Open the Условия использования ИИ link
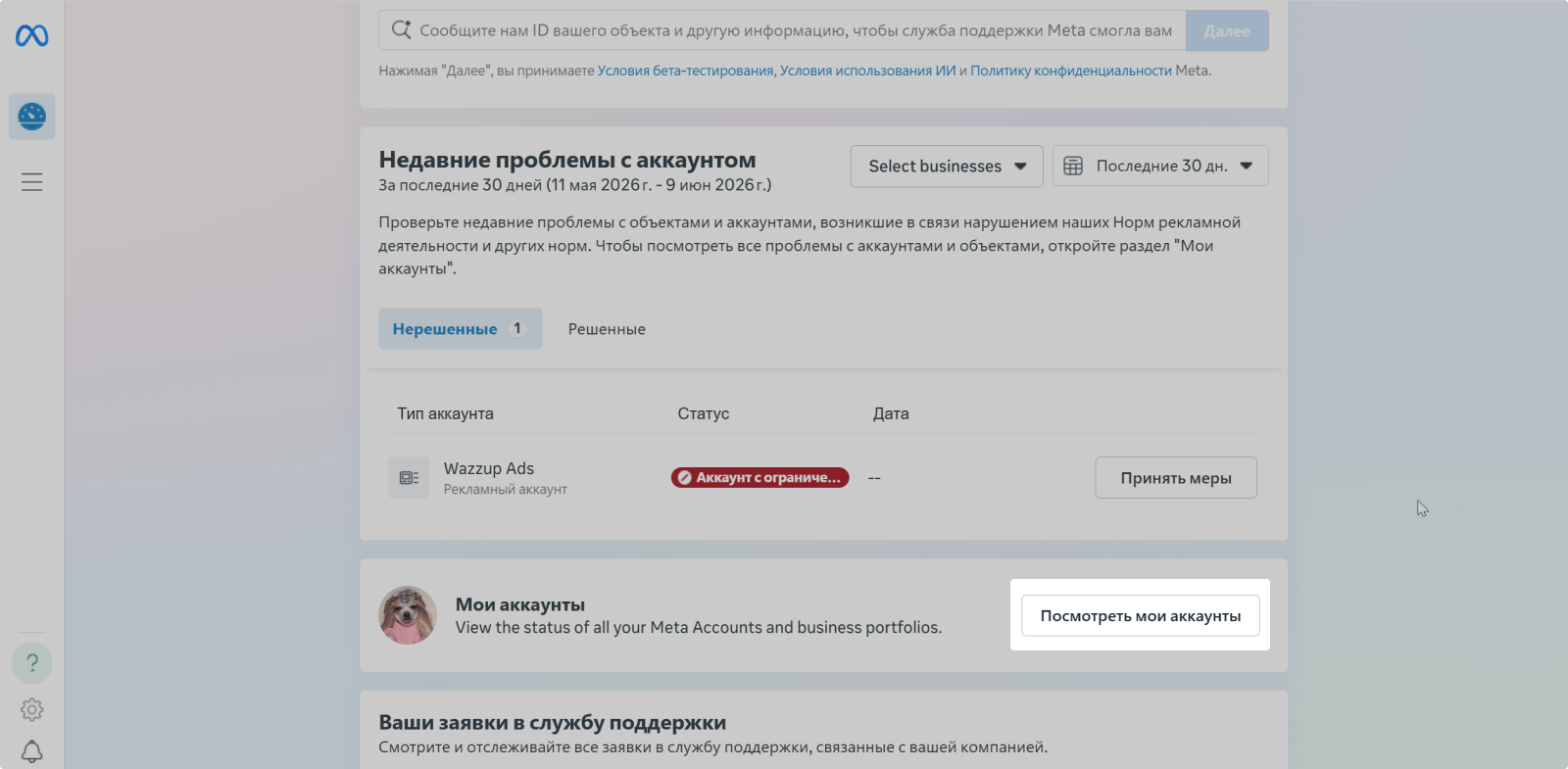Image resolution: width=1568 pixels, height=769 pixels. [867, 71]
